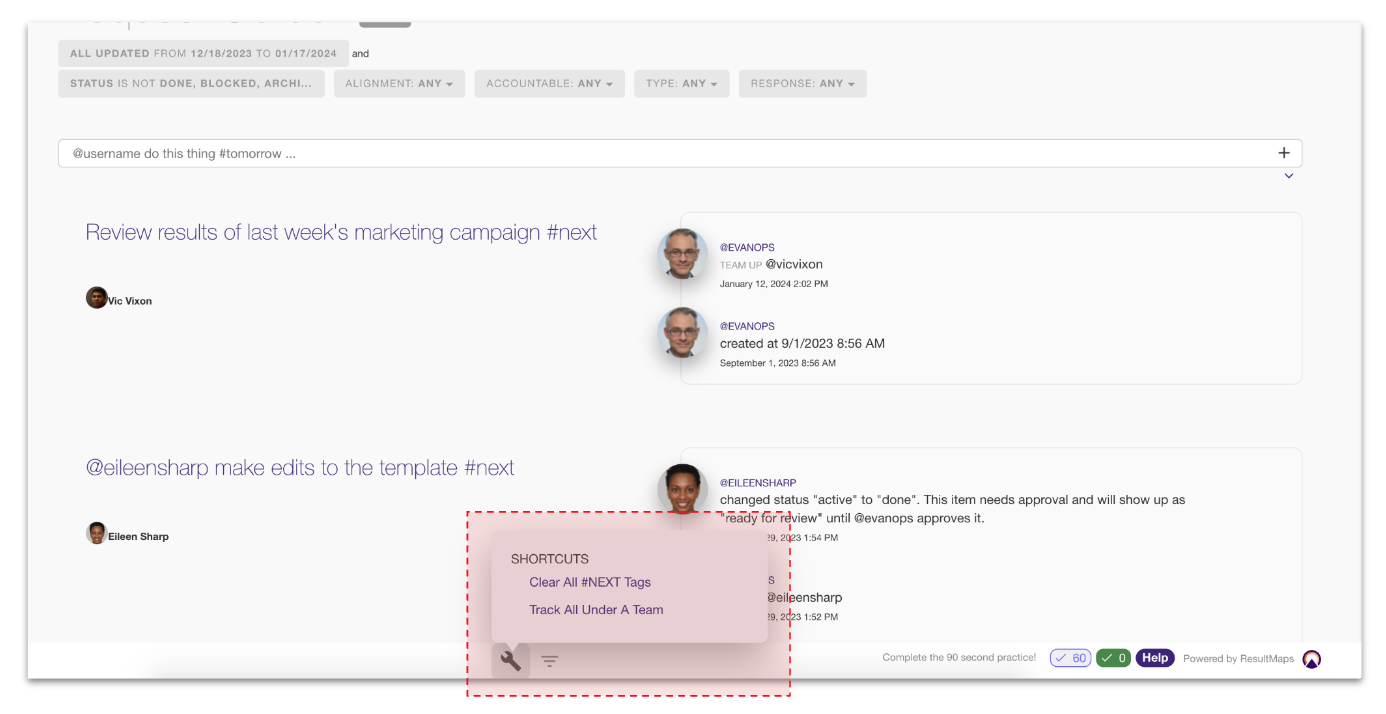Click Eileen Sharp's large activity avatar
This screenshot has width=1386, height=714.
click(x=682, y=490)
